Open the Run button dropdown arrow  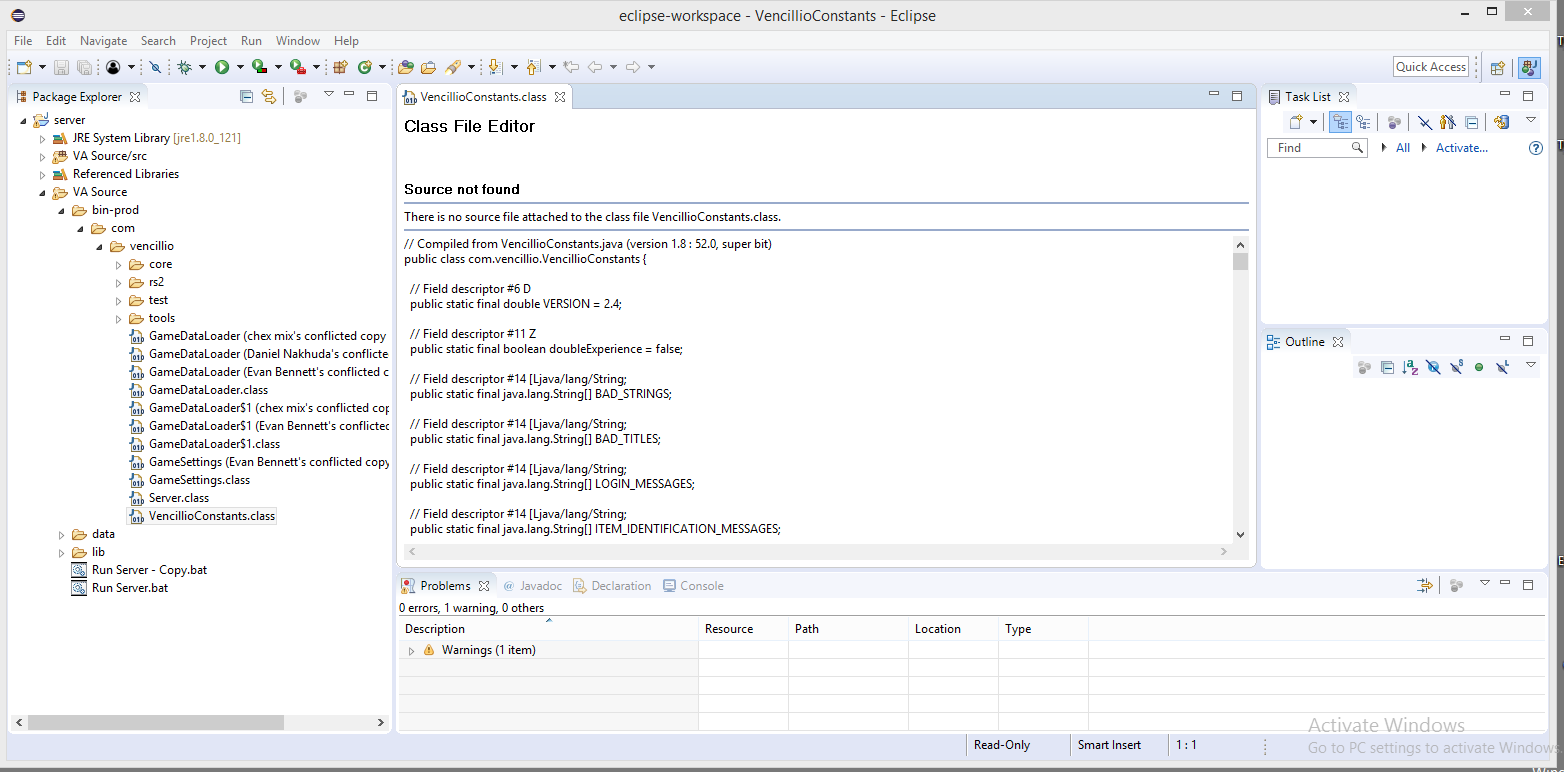[240, 67]
